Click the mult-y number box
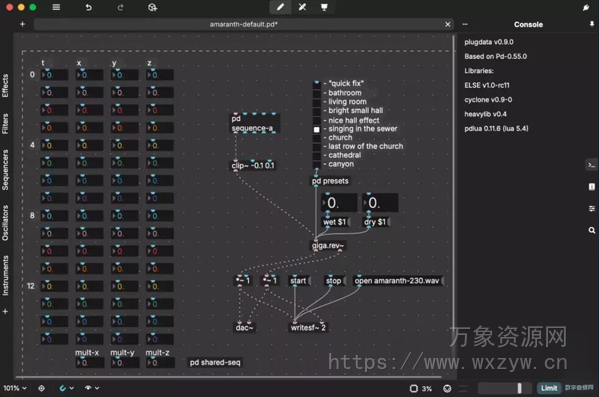Viewport: 599px width, 397px height. [x=125, y=363]
